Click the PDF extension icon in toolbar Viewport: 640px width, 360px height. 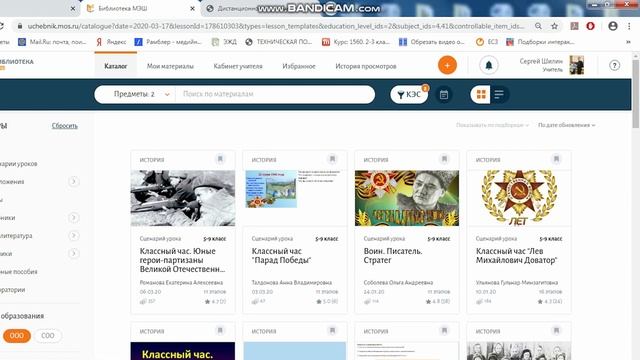(574, 26)
